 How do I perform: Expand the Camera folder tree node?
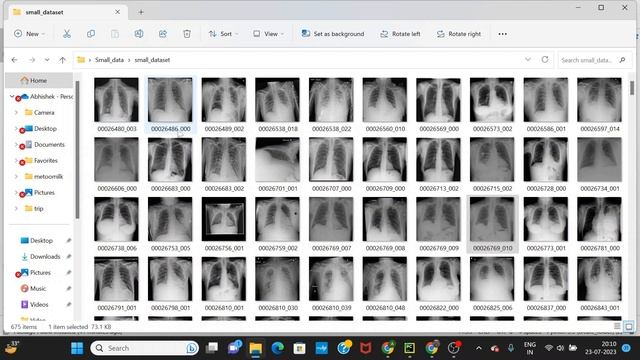tap(16, 112)
